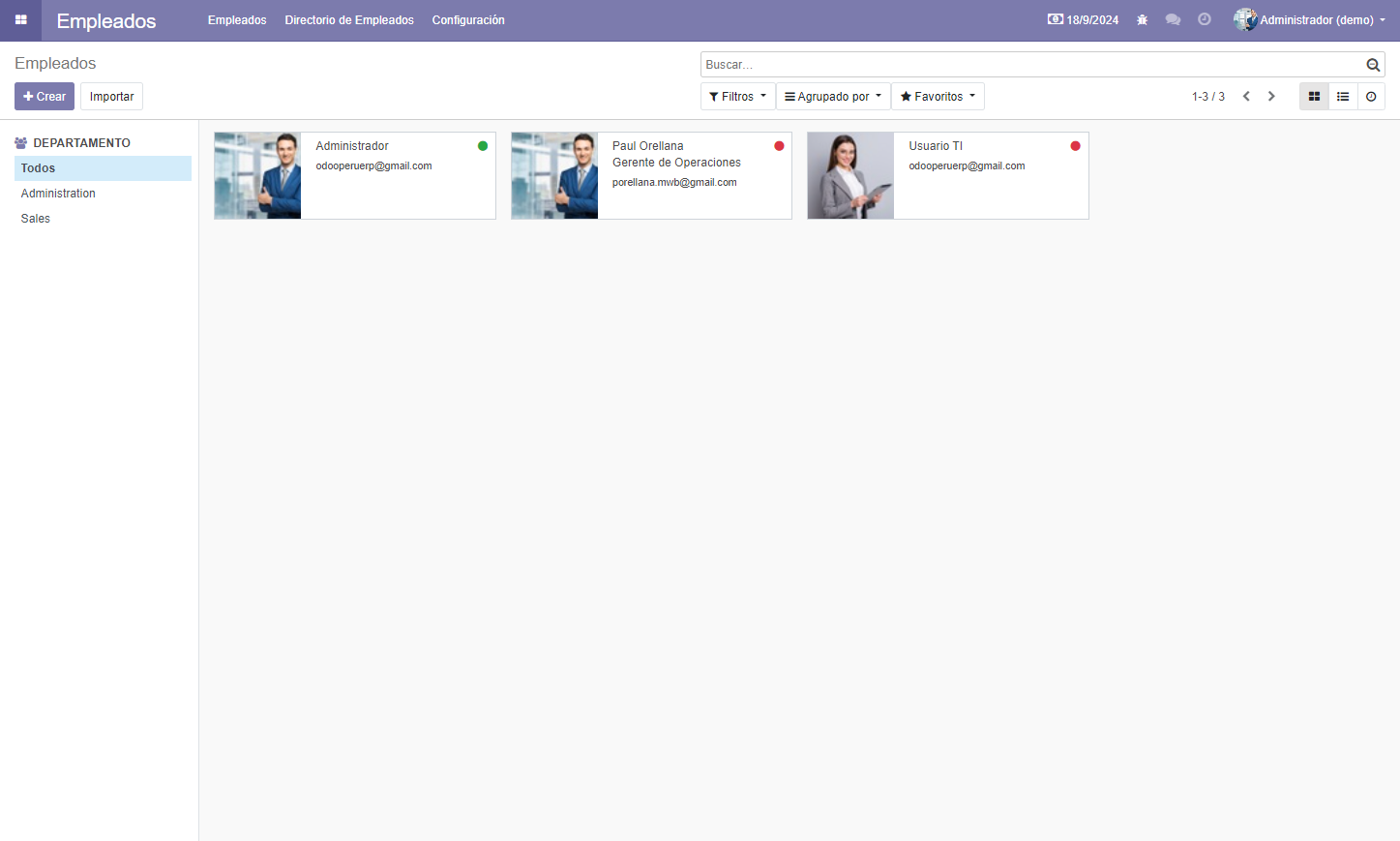This screenshot has height=841, width=1400.
Task: Select Todos department filter
Action: coord(103,168)
